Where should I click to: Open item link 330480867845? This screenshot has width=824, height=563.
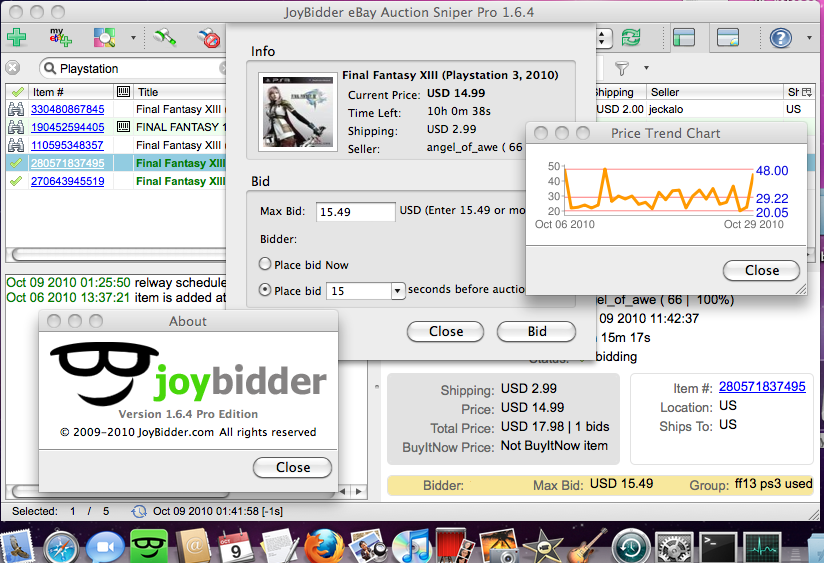click(x=67, y=109)
